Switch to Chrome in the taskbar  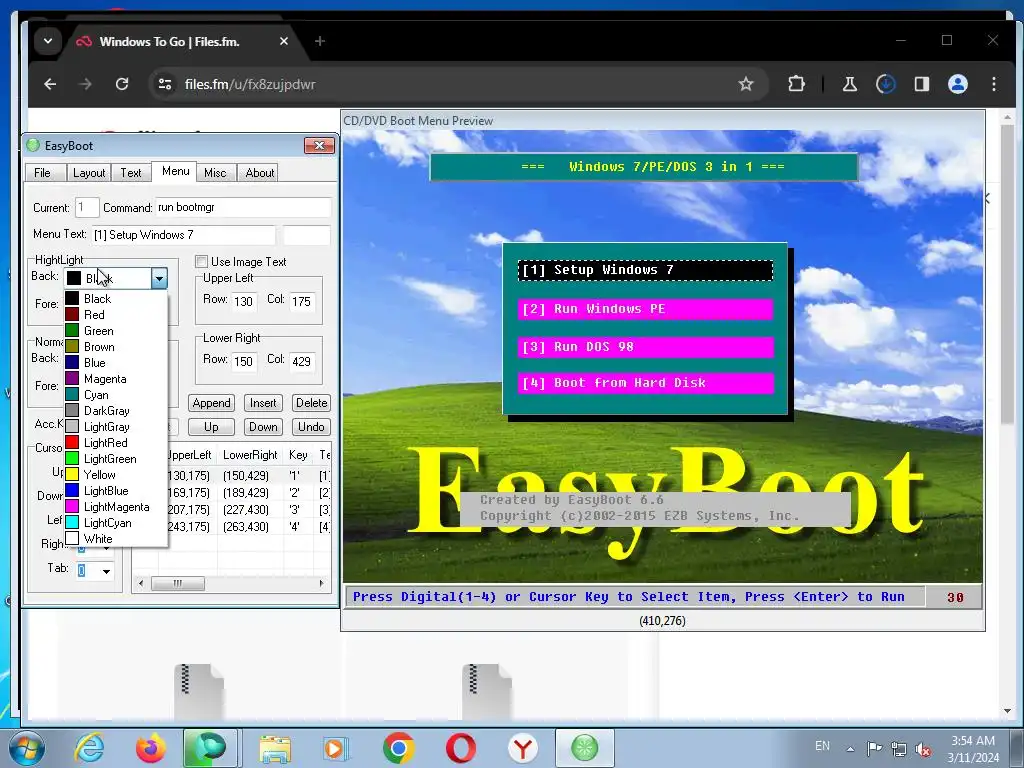[398, 748]
